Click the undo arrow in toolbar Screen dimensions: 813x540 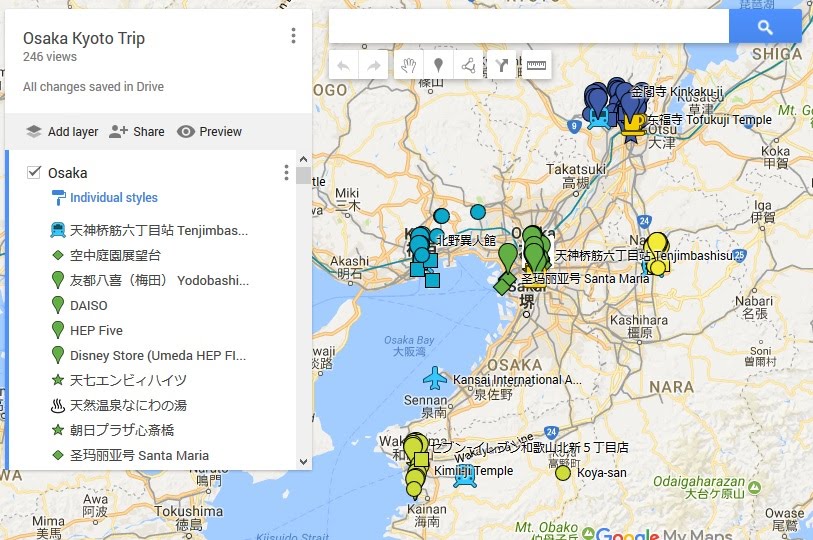tap(343, 65)
